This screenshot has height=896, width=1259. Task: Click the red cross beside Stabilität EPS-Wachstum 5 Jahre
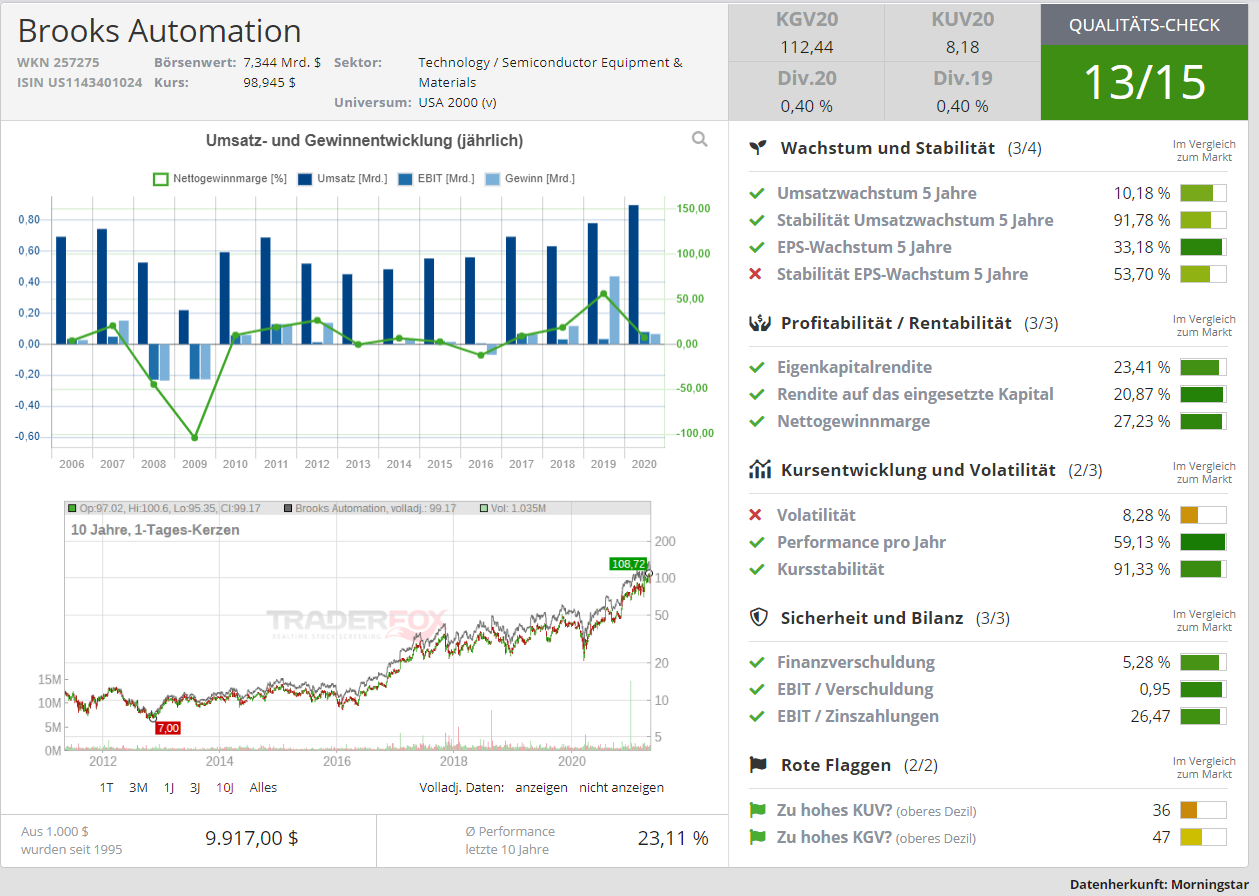point(756,274)
